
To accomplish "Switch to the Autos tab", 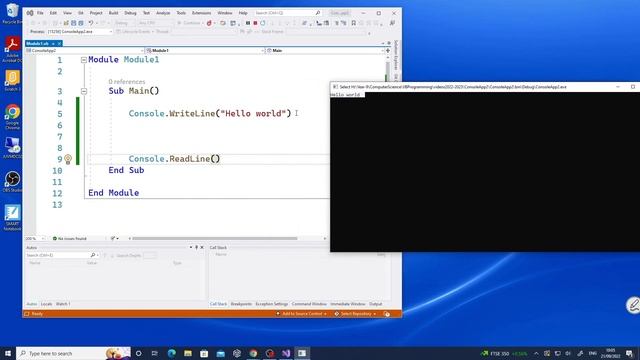I will pos(31,304).
